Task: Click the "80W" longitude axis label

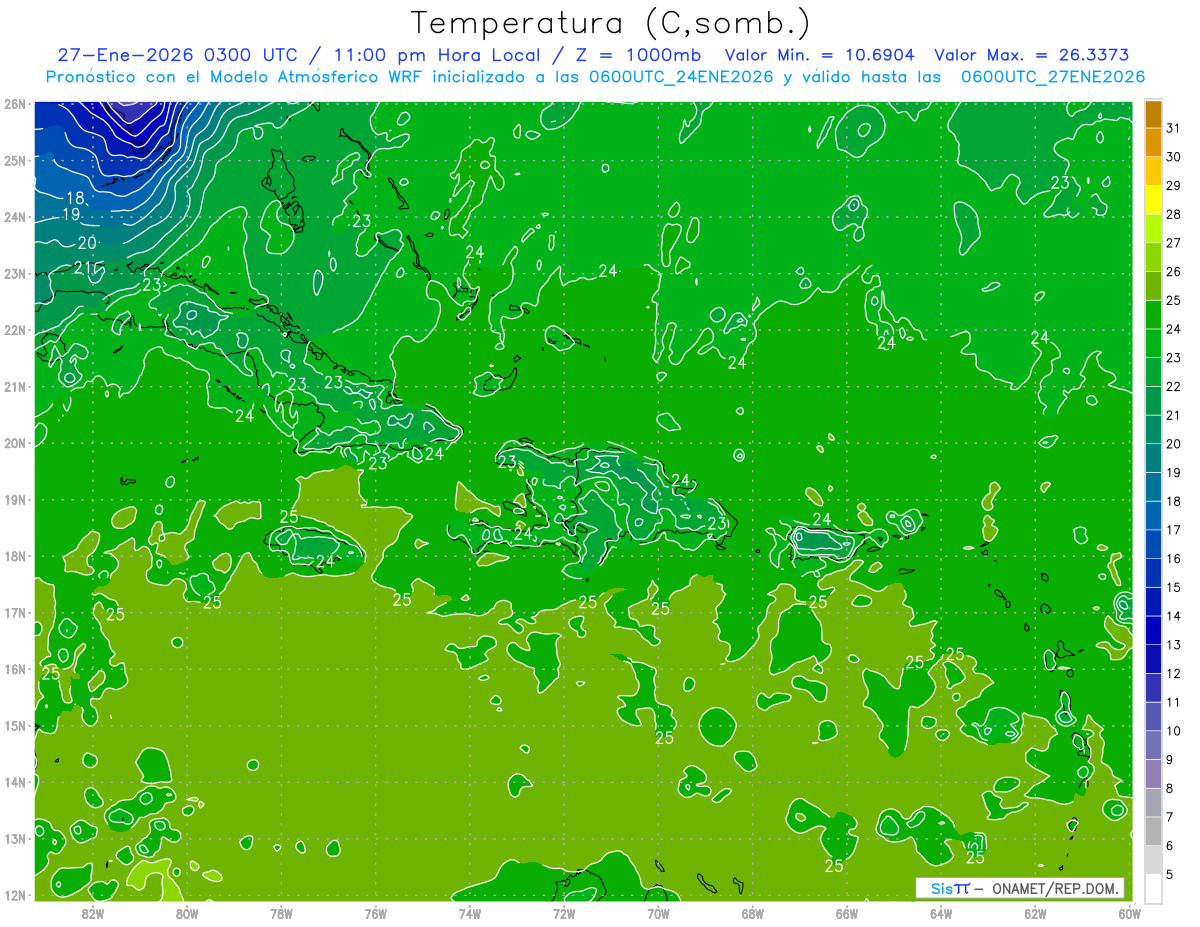Action: coord(186,912)
